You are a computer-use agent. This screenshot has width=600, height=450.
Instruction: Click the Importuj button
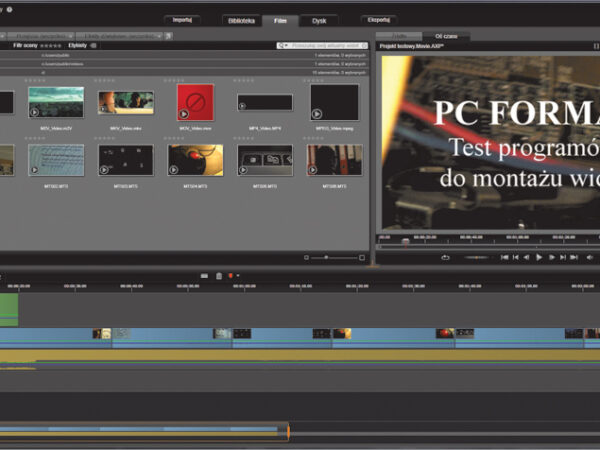point(182,19)
